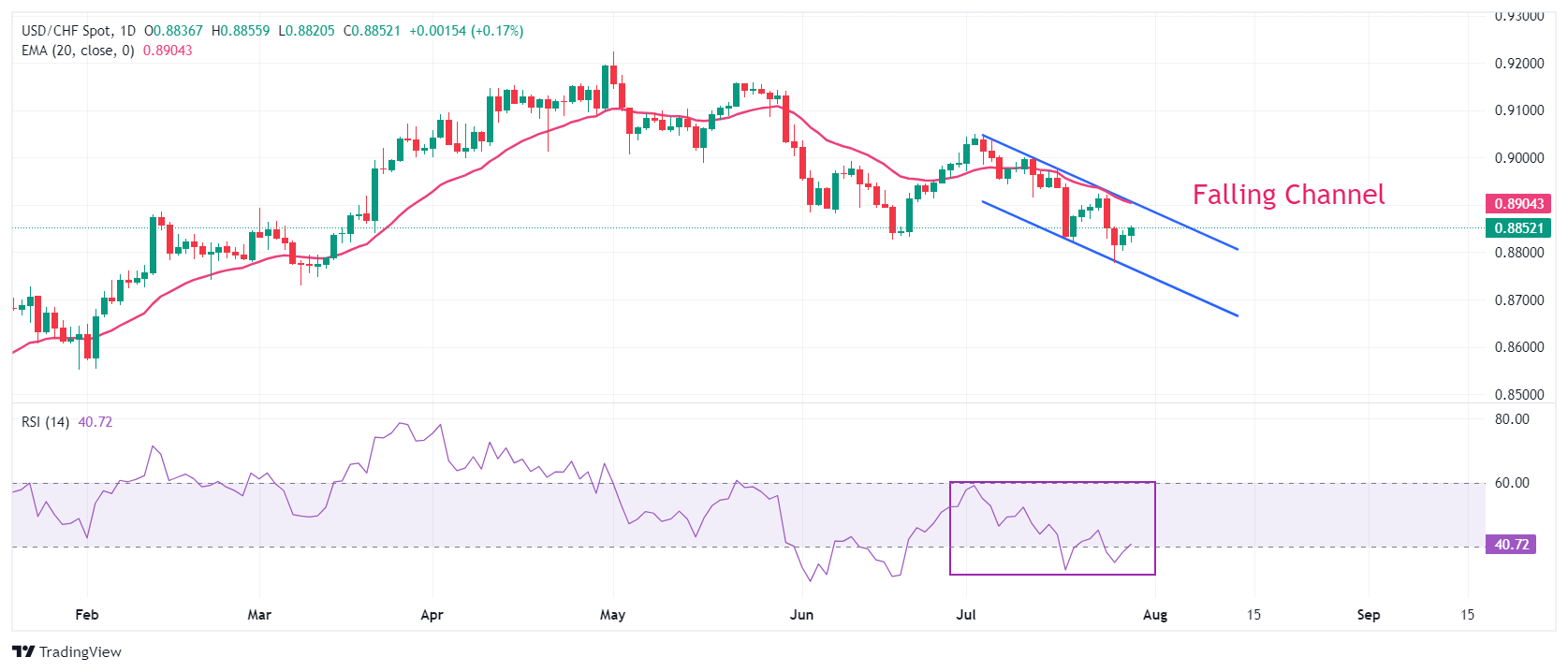This screenshot has height=672, width=1568.
Task: Click the TradingView logo icon
Action: [23, 651]
